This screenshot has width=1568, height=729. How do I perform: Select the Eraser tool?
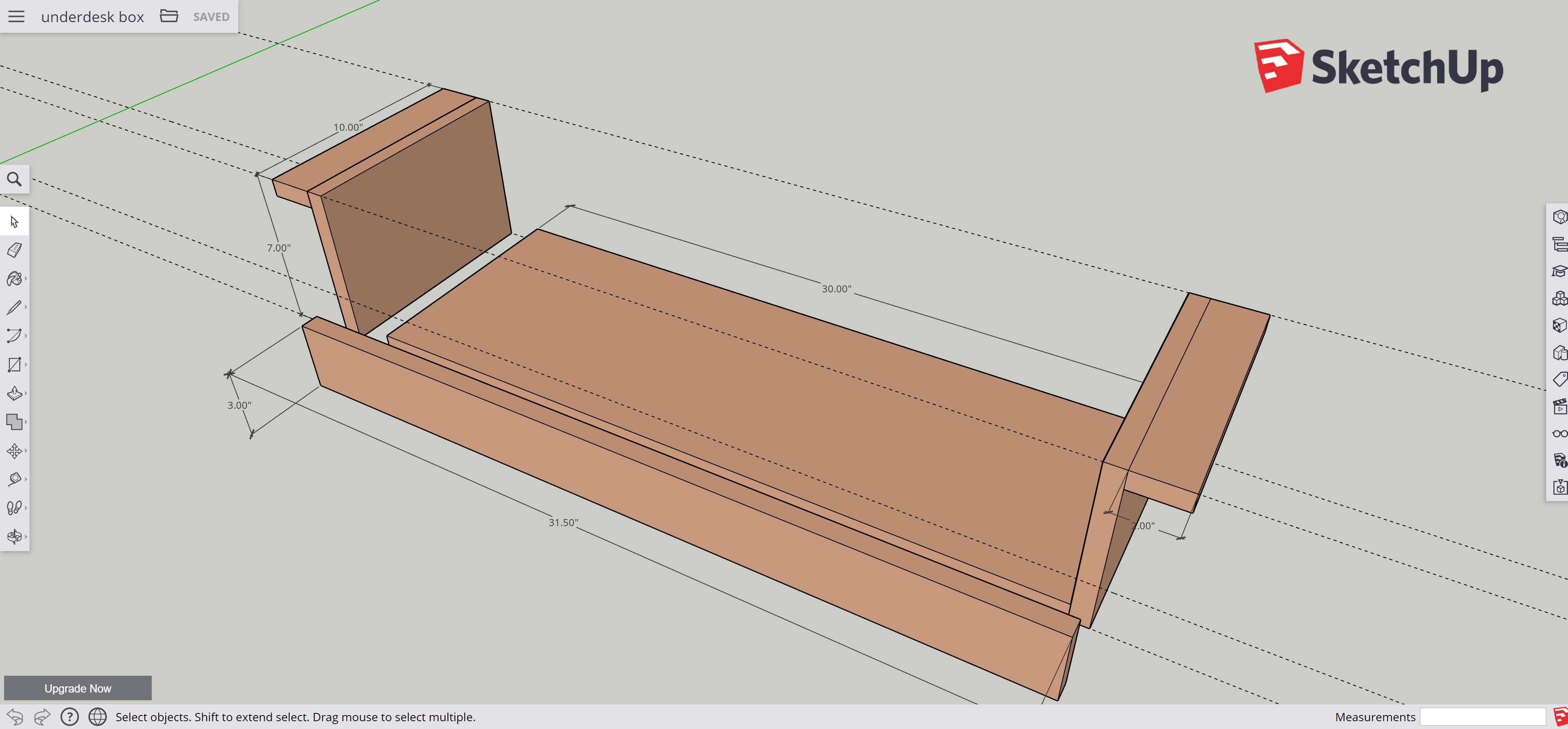click(x=14, y=250)
